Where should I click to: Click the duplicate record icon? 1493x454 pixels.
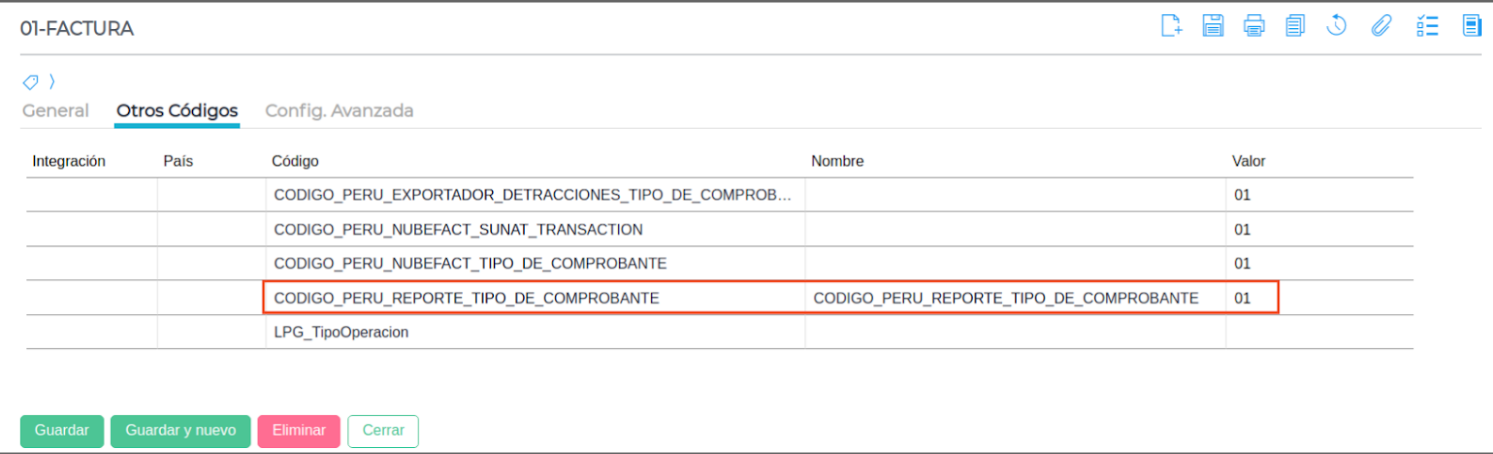(1295, 26)
